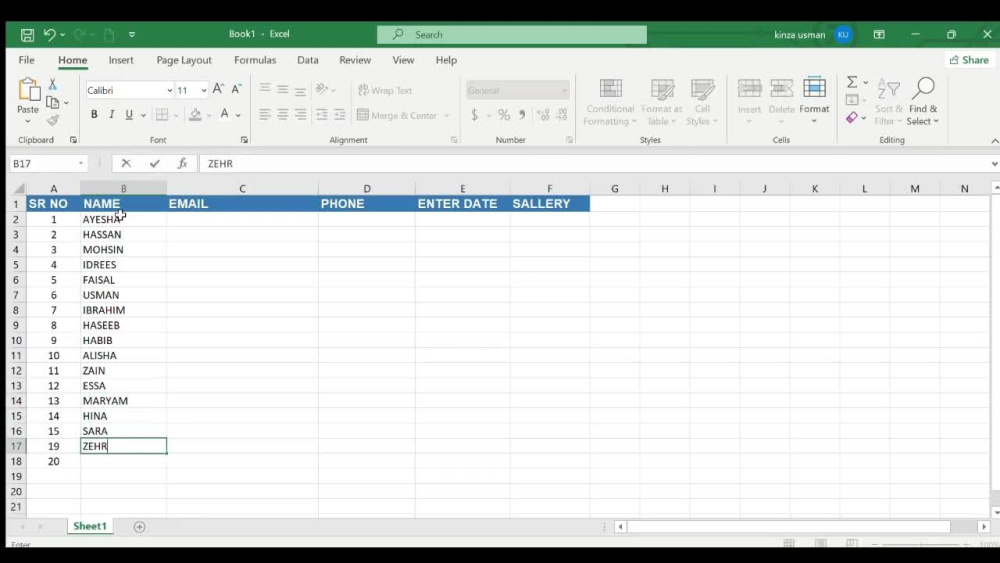The width and height of the screenshot is (1000, 563).
Task: Open the Format cells dropdown
Action: click(x=814, y=101)
